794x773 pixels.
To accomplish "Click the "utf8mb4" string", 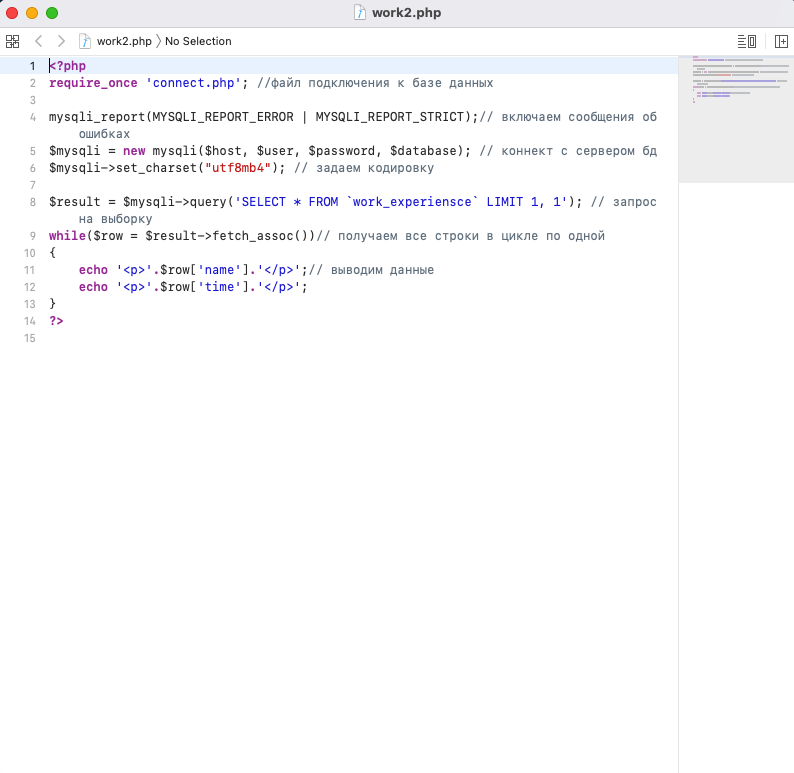I will (x=237, y=168).
